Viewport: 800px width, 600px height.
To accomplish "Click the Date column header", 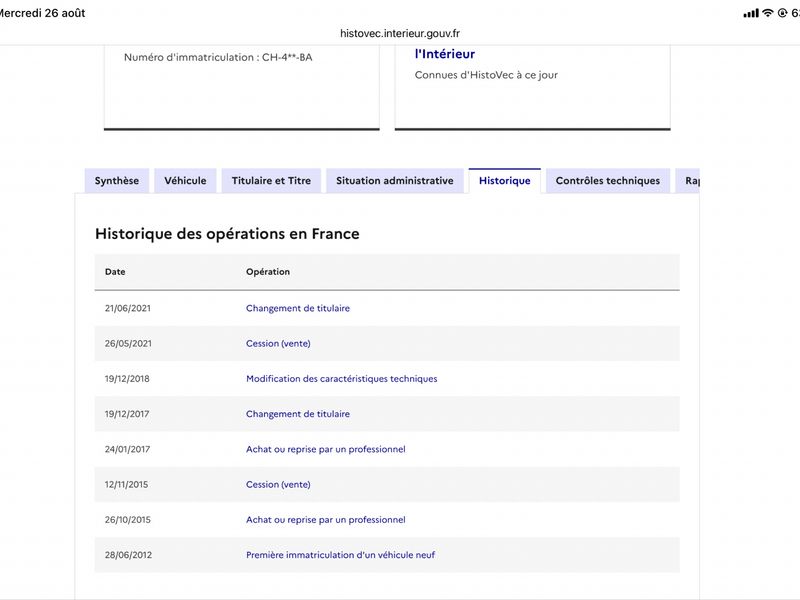I will coord(115,272).
